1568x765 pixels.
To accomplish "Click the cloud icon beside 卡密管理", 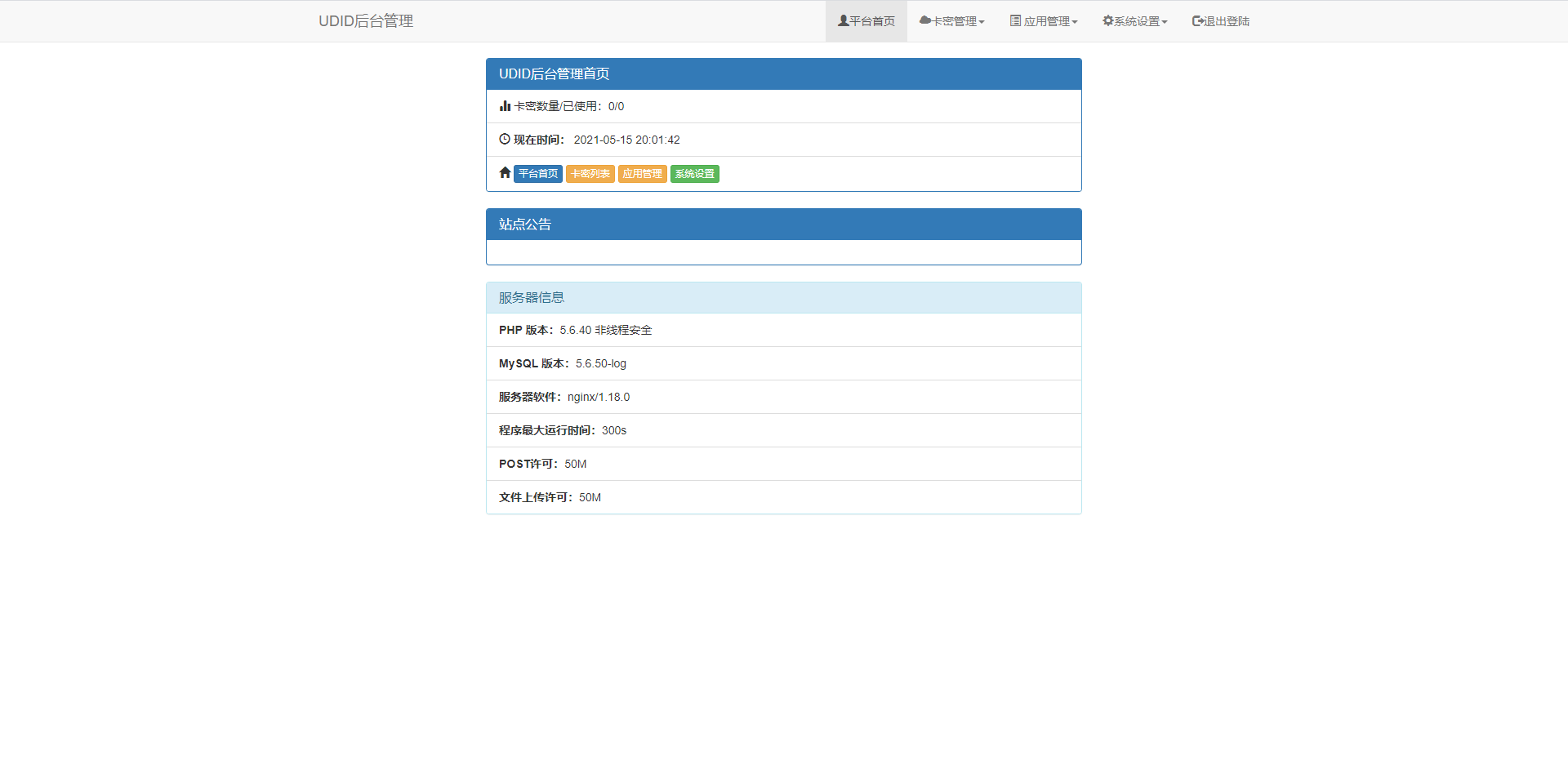I will (925, 20).
